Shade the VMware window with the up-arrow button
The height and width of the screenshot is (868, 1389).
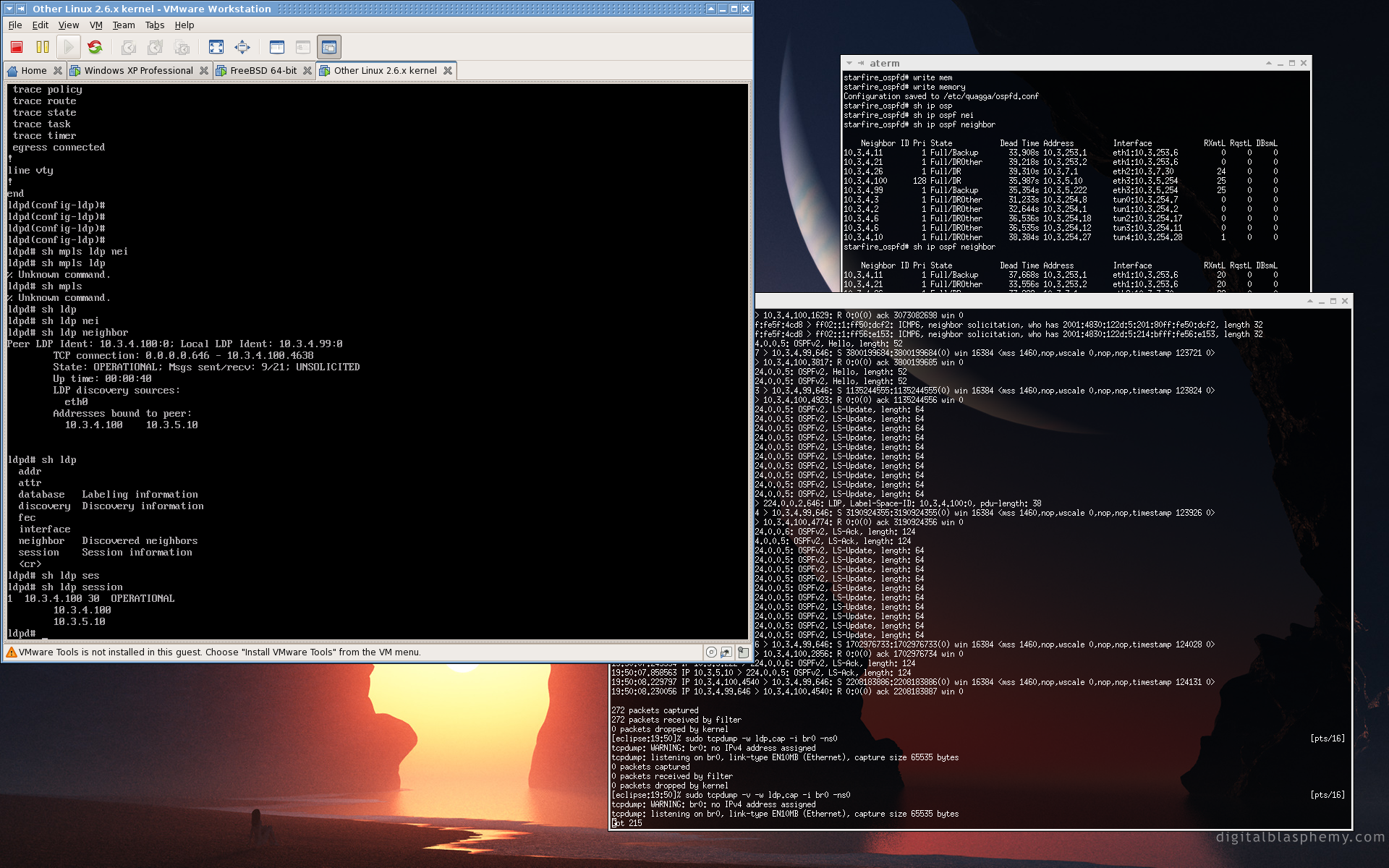coord(711,9)
